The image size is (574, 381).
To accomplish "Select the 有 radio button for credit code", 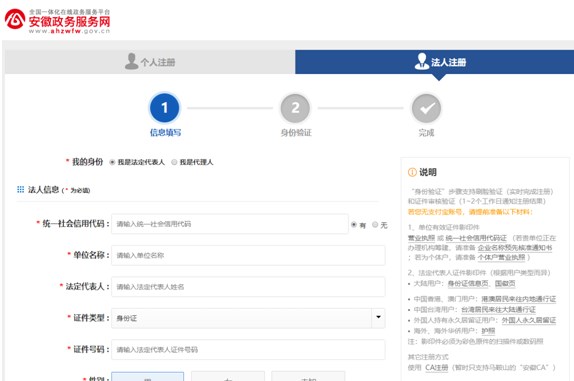I will tap(354, 225).
